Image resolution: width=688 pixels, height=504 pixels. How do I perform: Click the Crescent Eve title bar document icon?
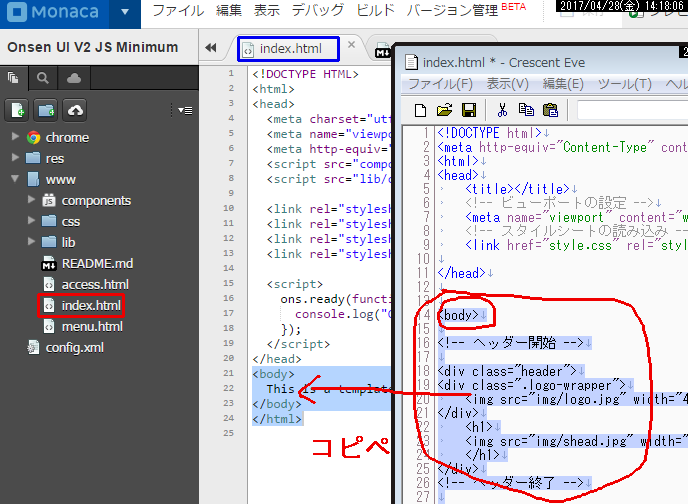(x=411, y=62)
